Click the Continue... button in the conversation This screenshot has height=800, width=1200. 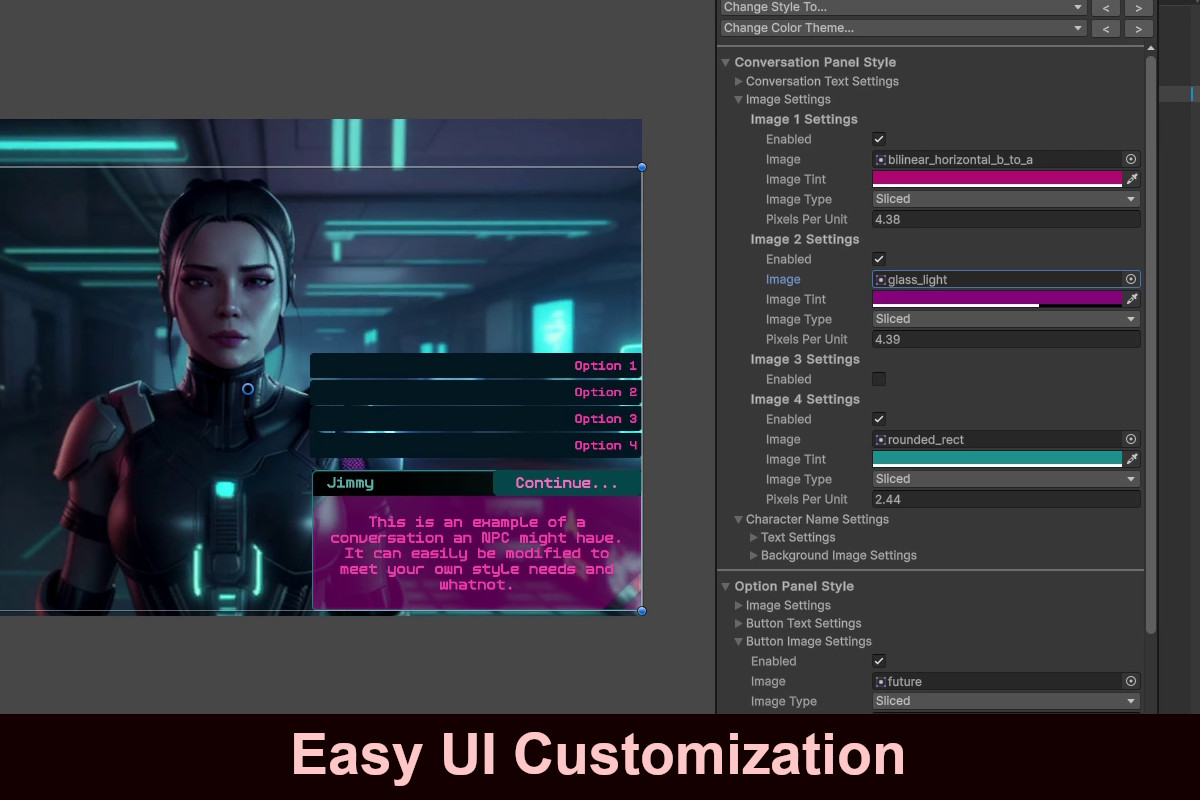pos(567,483)
